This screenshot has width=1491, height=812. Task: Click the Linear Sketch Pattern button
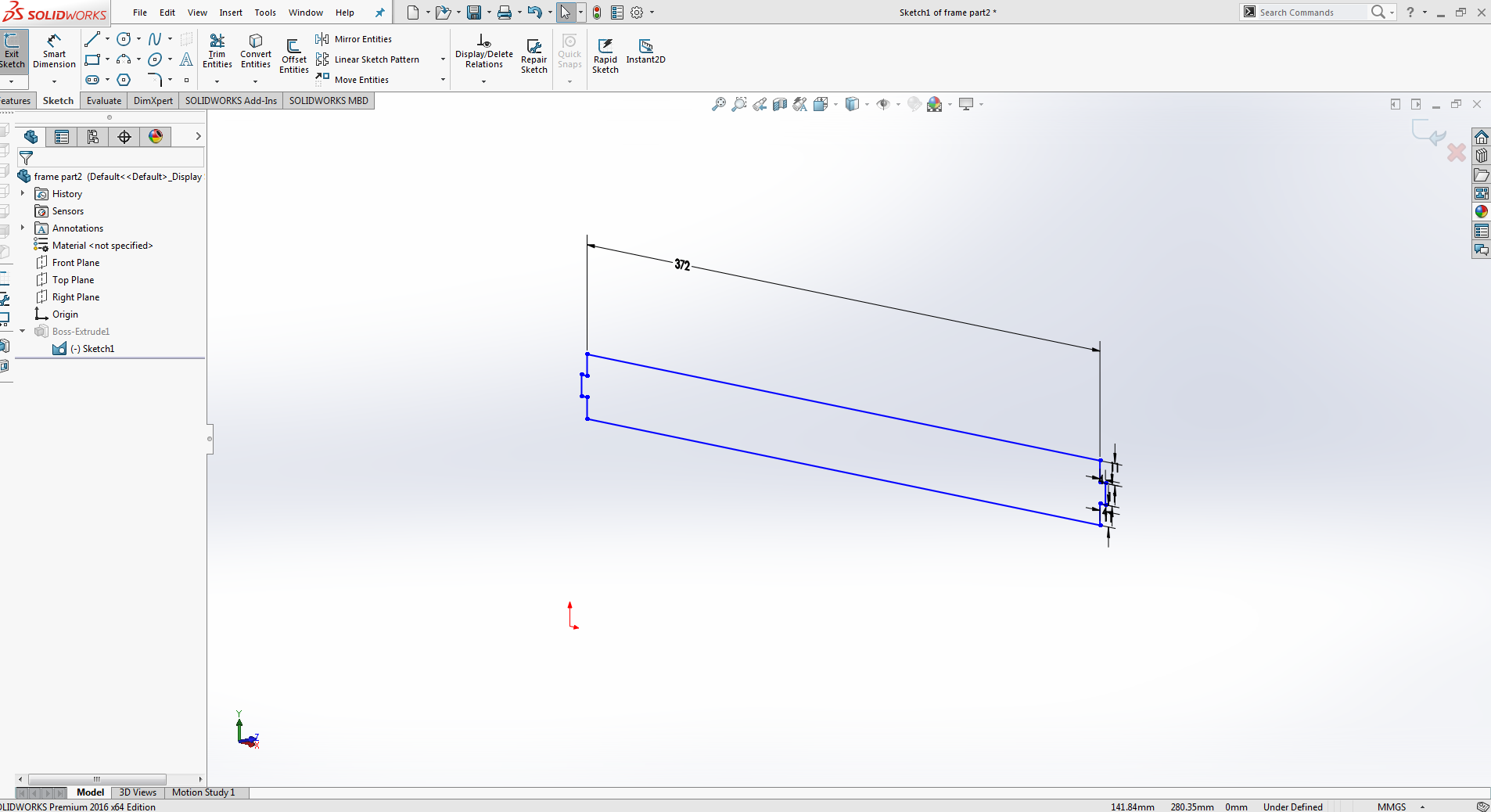click(x=368, y=59)
